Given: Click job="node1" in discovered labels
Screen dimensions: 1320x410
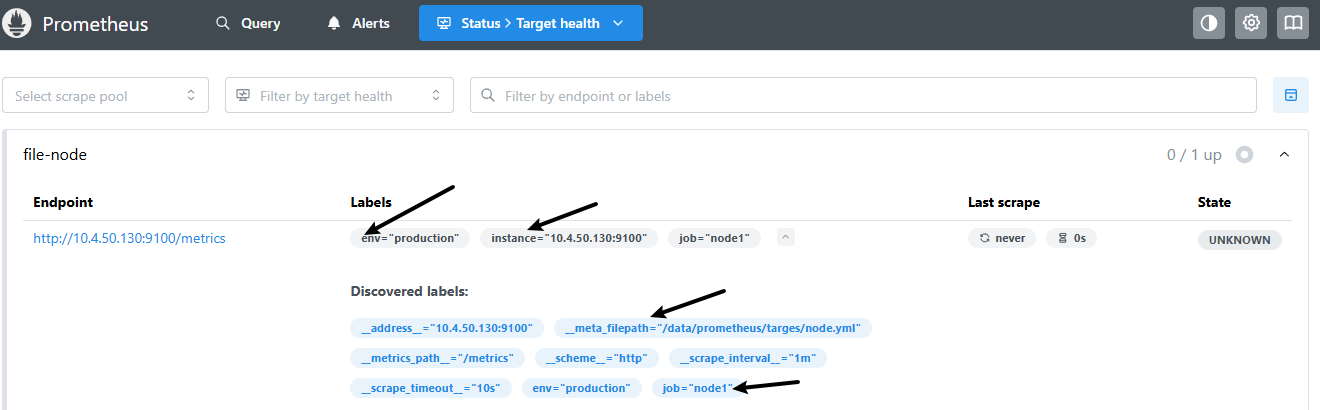Looking at the screenshot, I should (698, 388).
